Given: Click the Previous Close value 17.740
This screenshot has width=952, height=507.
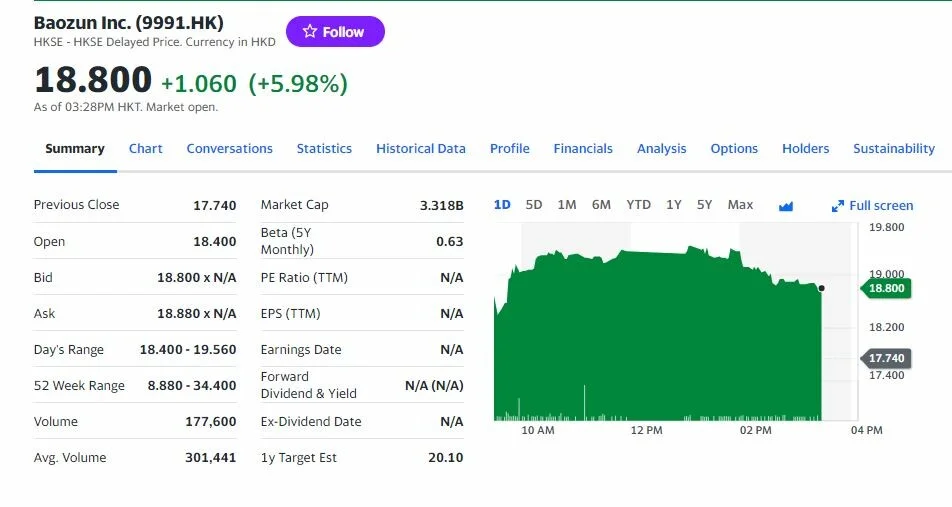Looking at the screenshot, I should [x=214, y=205].
